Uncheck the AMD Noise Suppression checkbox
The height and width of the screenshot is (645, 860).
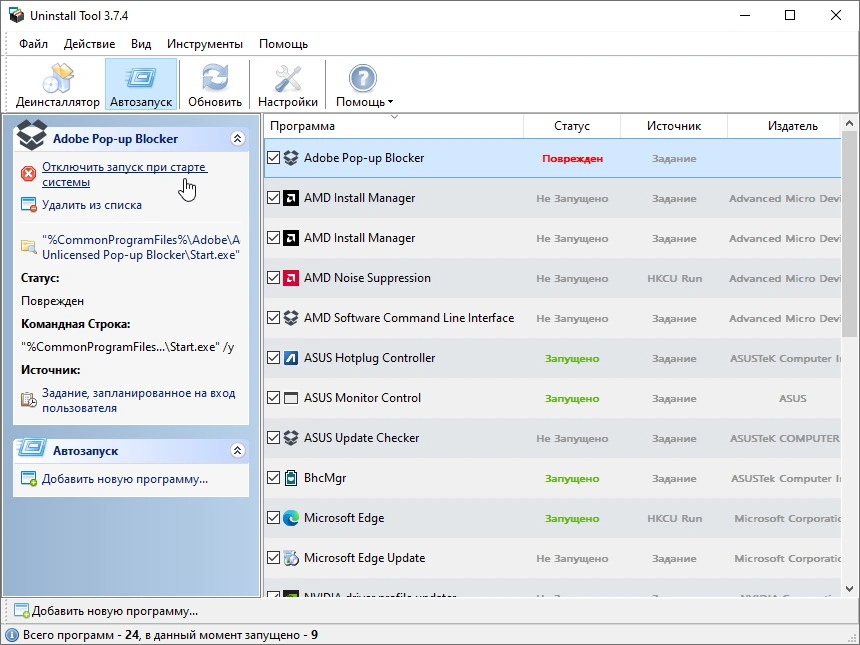pyautogui.click(x=273, y=278)
